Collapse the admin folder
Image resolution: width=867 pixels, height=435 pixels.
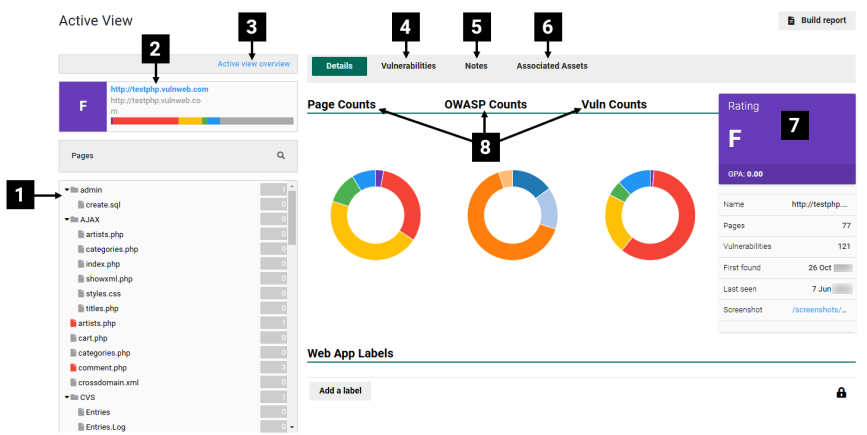click(67, 190)
